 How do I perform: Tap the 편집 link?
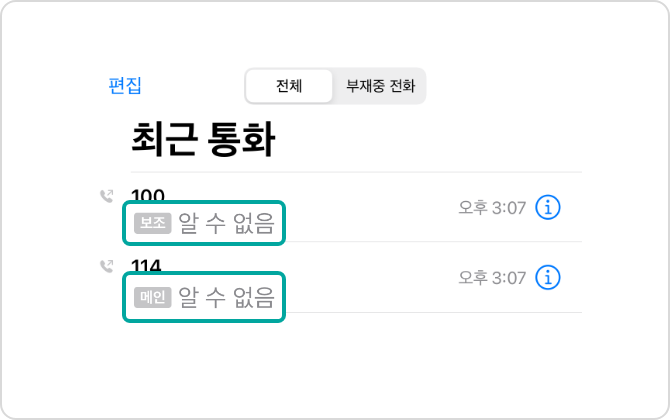coord(125,86)
